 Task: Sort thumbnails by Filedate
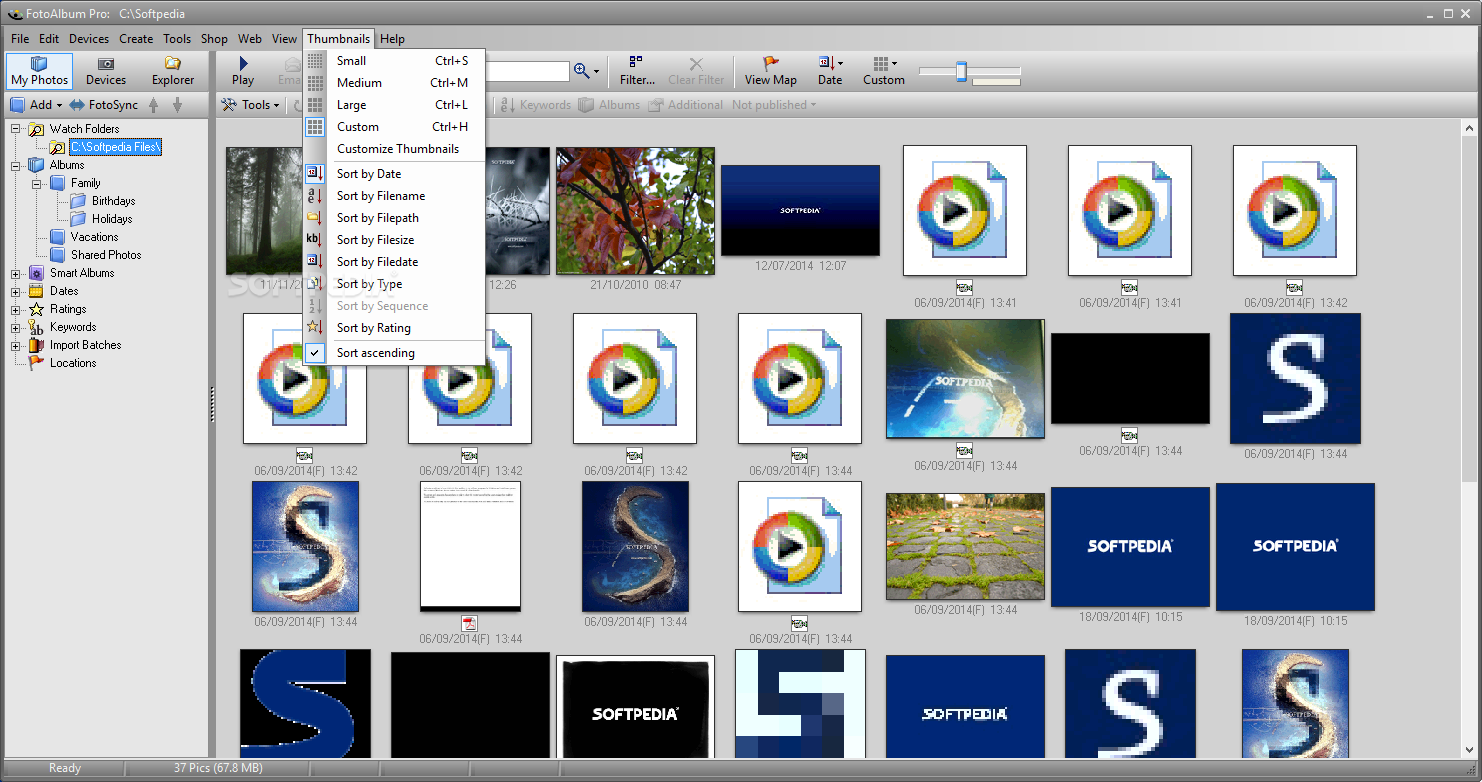coord(395,262)
